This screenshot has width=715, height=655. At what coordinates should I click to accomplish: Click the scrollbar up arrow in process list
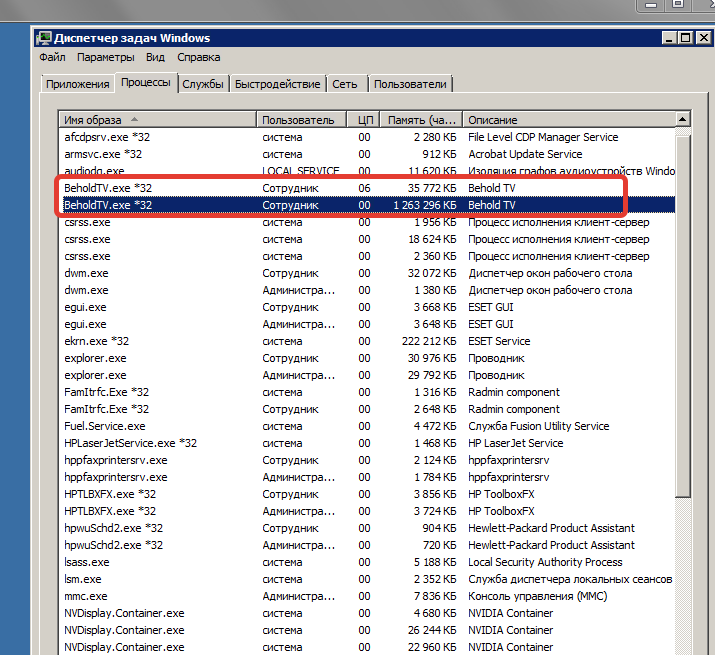point(683,120)
